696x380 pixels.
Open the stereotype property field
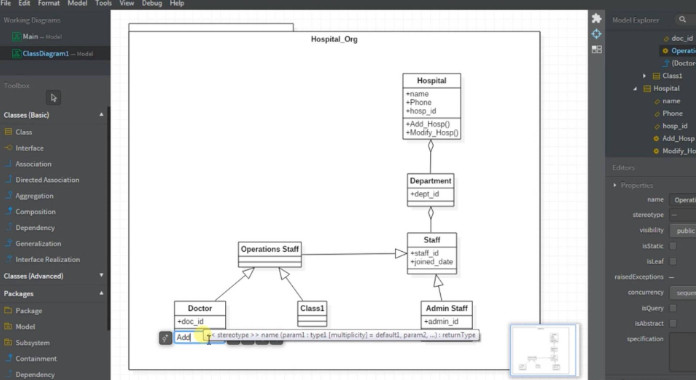(x=683, y=215)
